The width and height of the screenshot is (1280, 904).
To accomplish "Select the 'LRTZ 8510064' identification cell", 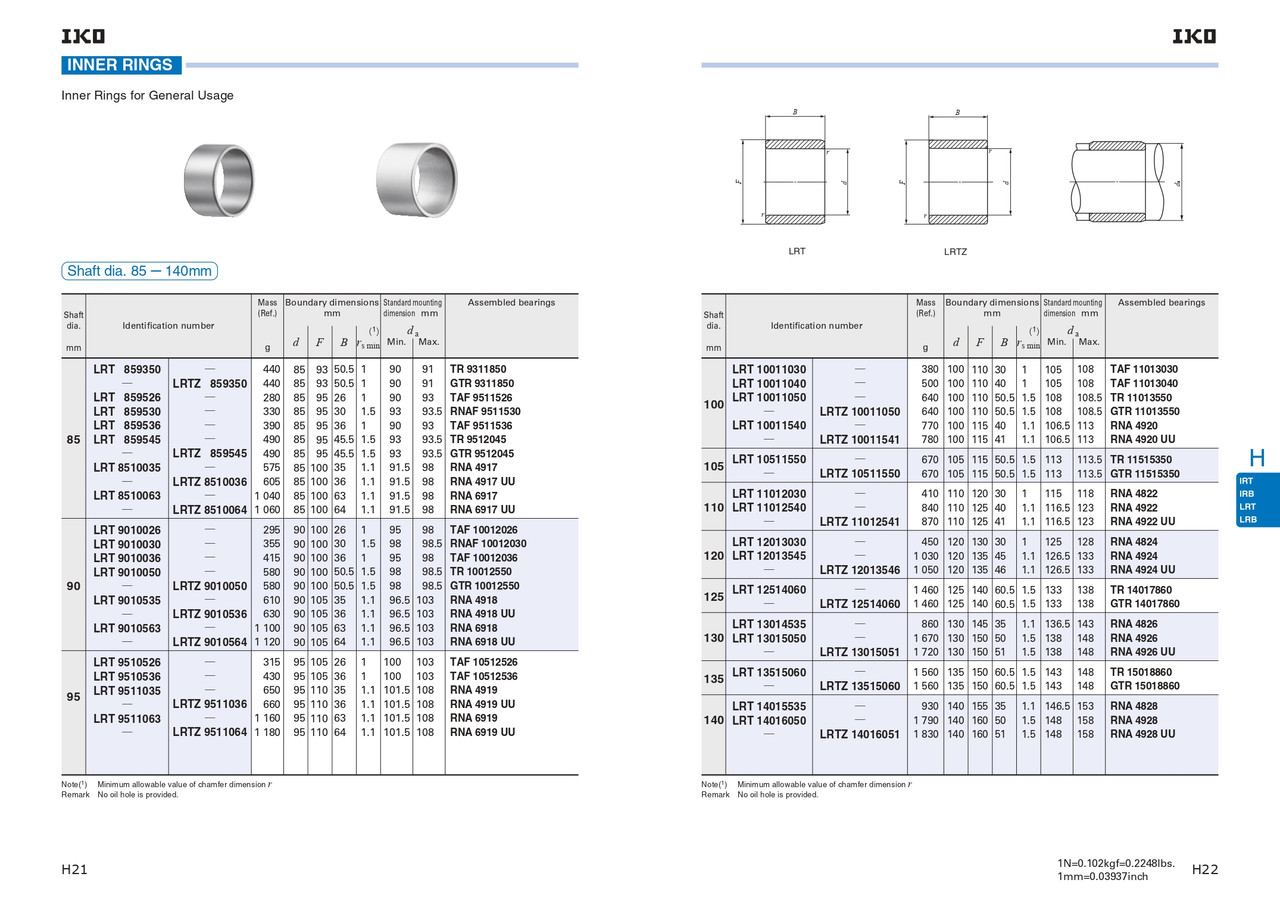I will click(x=209, y=510).
